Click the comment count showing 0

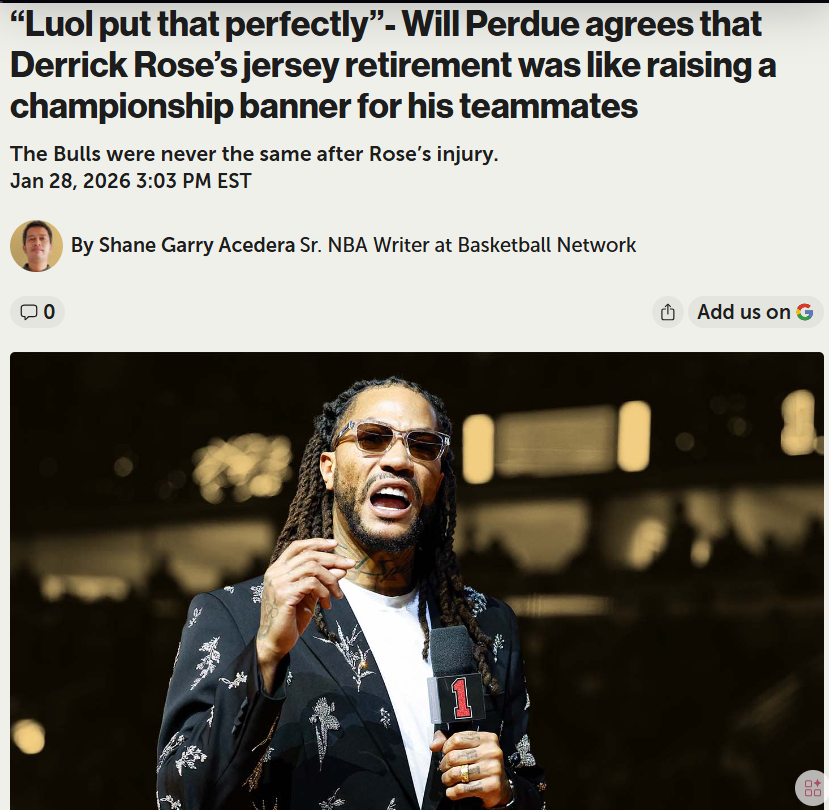tap(49, 312)
